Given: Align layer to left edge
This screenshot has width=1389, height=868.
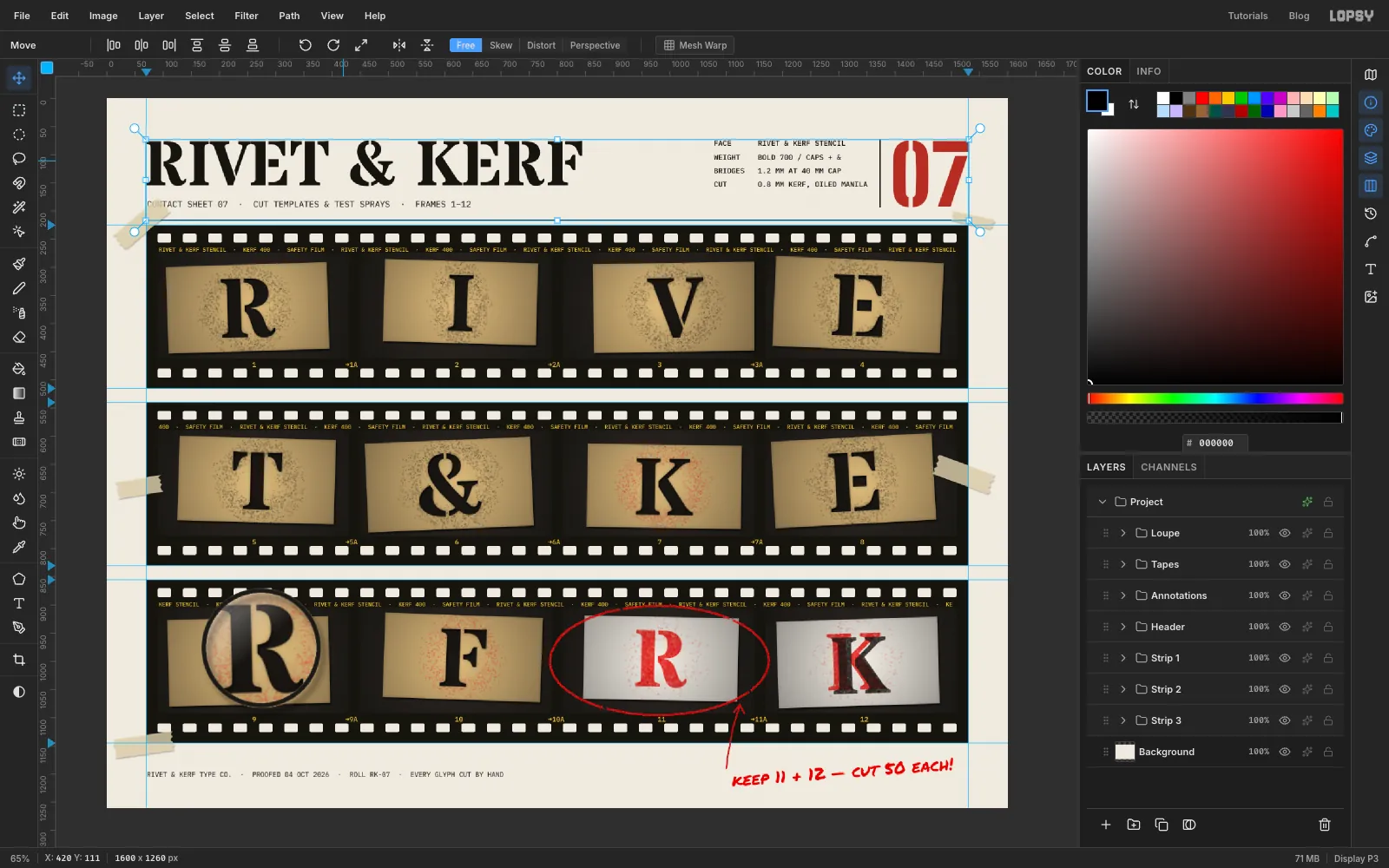Looking at the screenshot, I should coord(114,45).
